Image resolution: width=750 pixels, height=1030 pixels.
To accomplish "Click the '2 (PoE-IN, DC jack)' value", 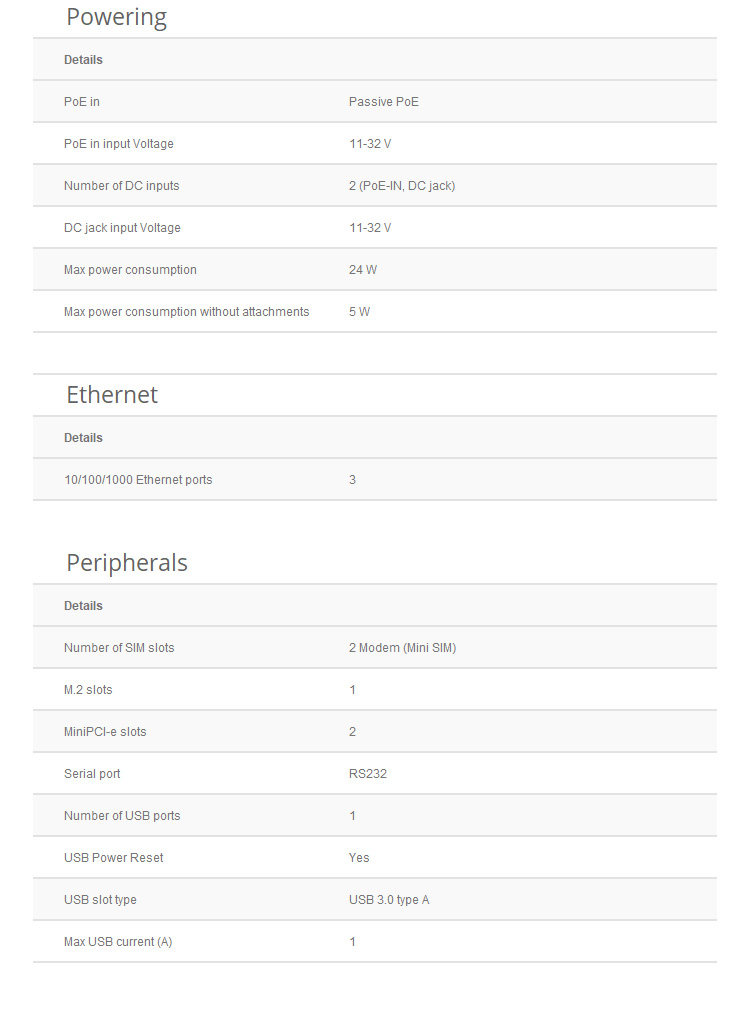I will click(402, 186).
